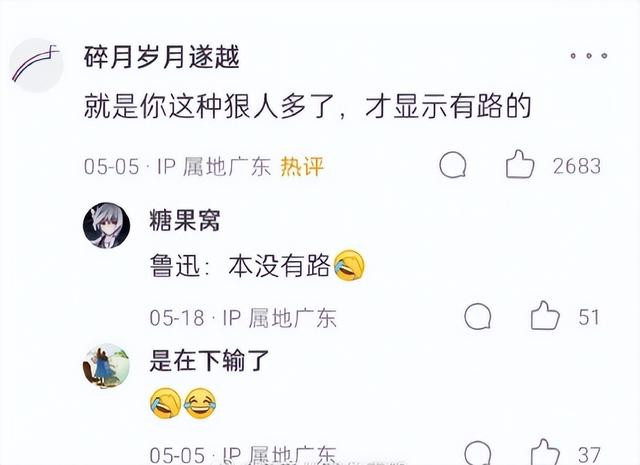Viewport: 640px width, 465px height.
Task: Visit the 糖果窝 username link
Action: pos(184,220)
